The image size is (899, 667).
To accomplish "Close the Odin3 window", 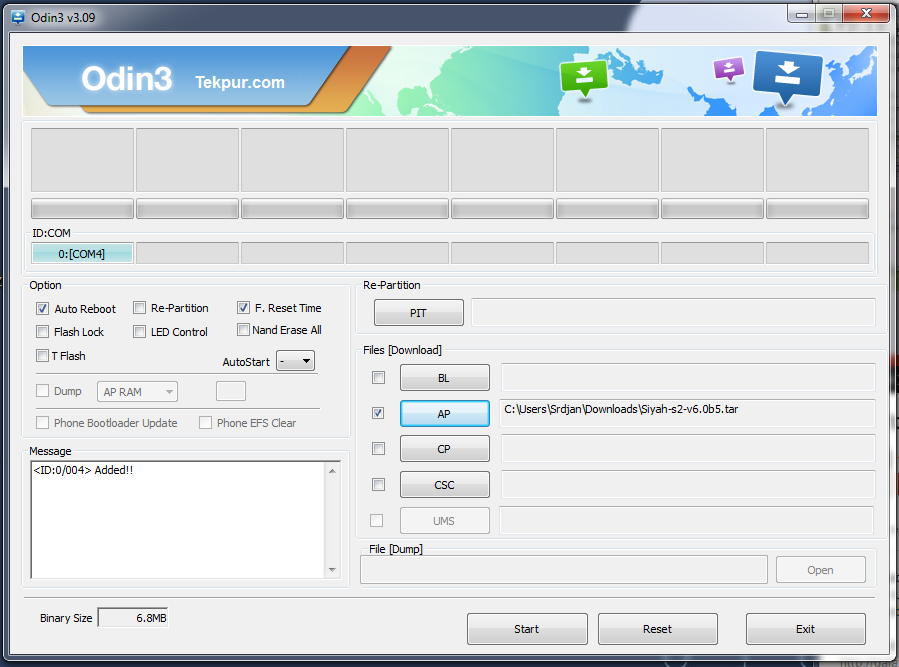I will coord(866,13).
